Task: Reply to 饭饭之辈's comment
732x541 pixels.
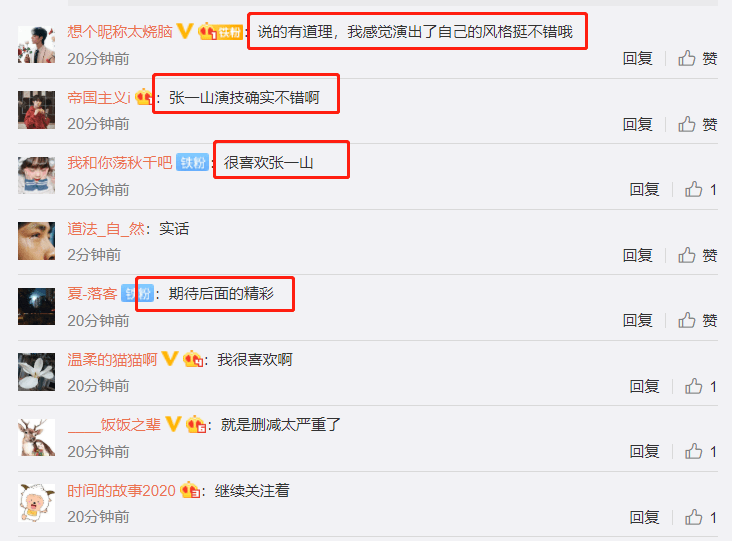Action: 645,451
